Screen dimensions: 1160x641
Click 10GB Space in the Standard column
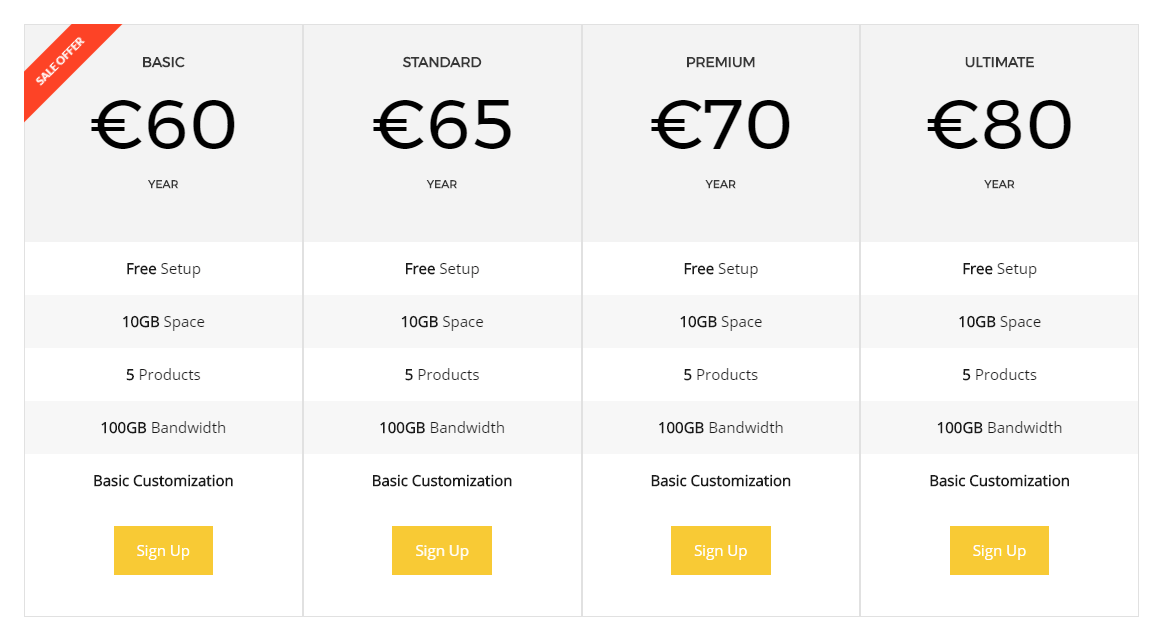tap(442, 322)
